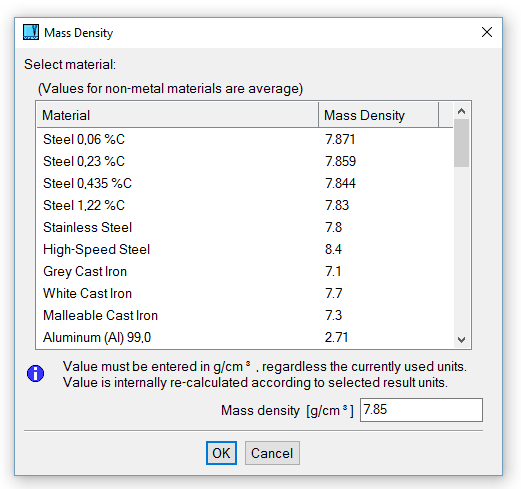The height and width of the screenshot is (489, 521).
Task: Sort by the Mass Density column header
Action: click(x=378, y=115)
